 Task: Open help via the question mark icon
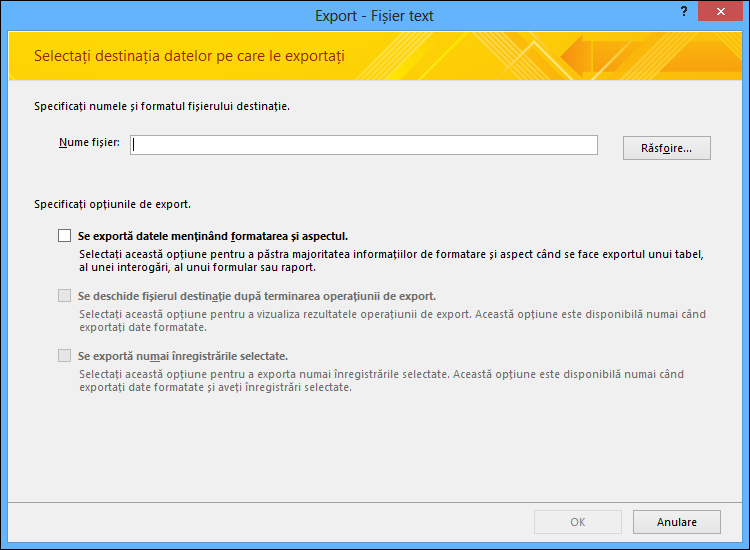(684, 11)
